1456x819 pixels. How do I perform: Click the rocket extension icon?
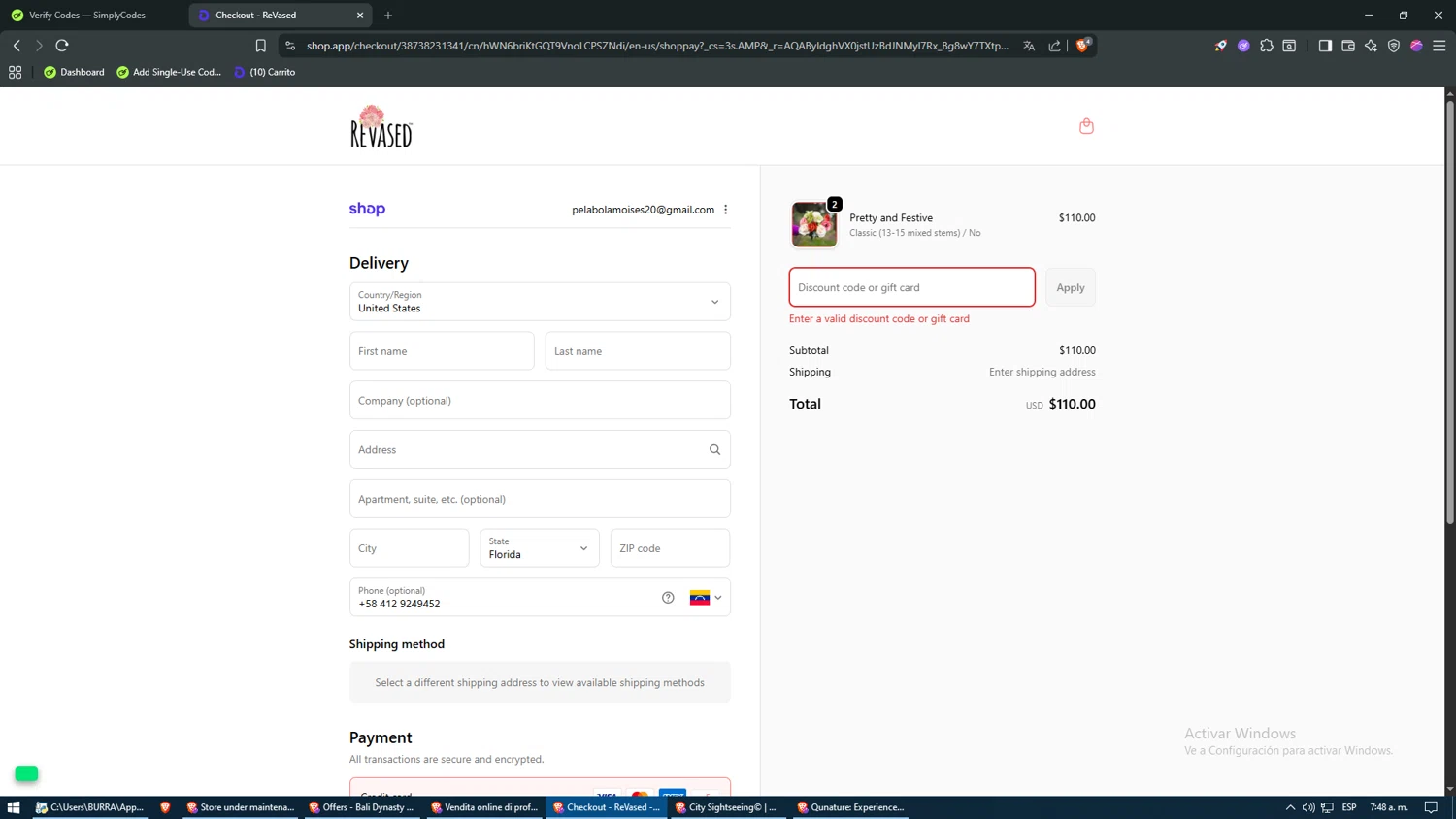click(x=1220, y=46)
